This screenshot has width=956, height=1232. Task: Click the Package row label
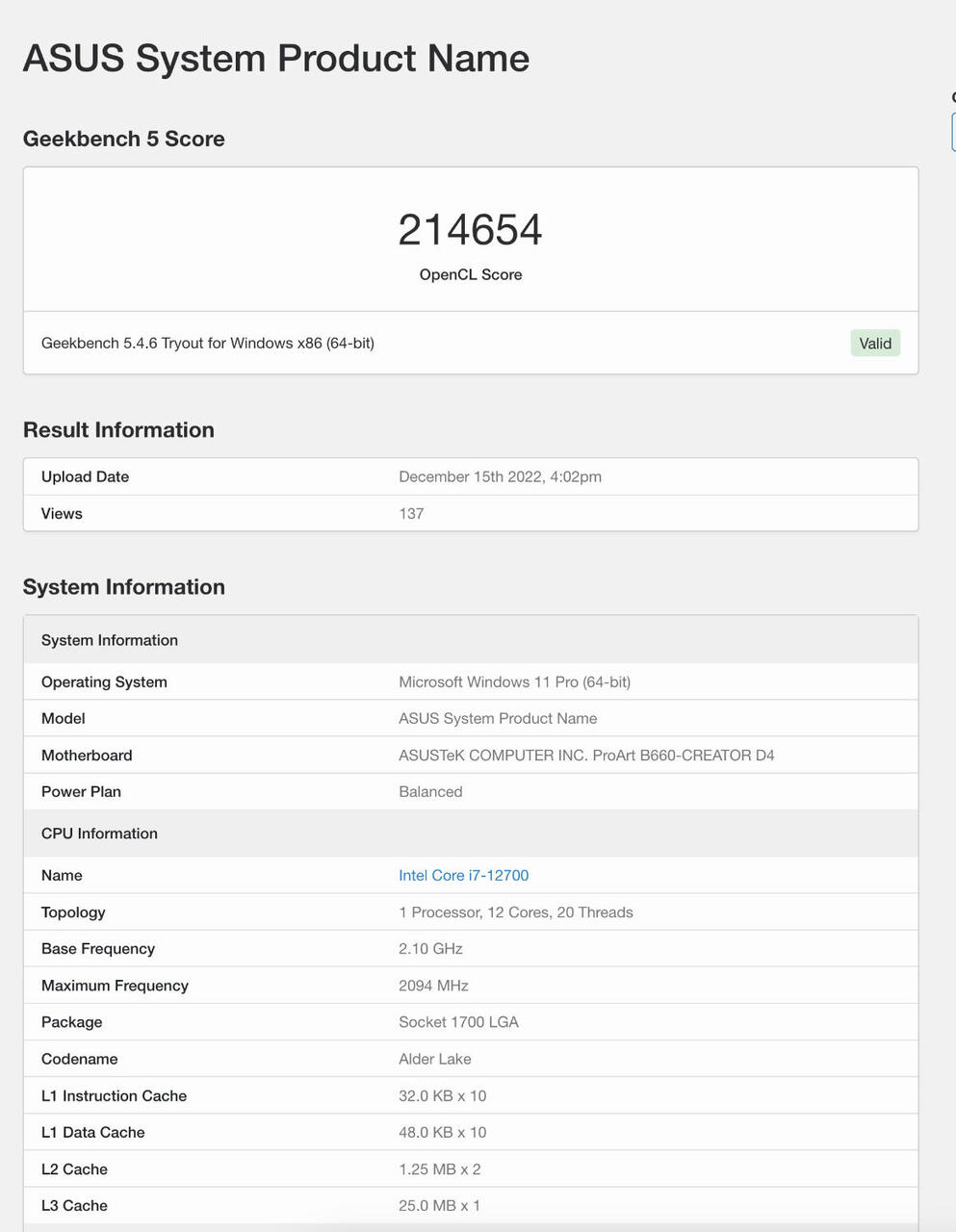click(71, 1022)
